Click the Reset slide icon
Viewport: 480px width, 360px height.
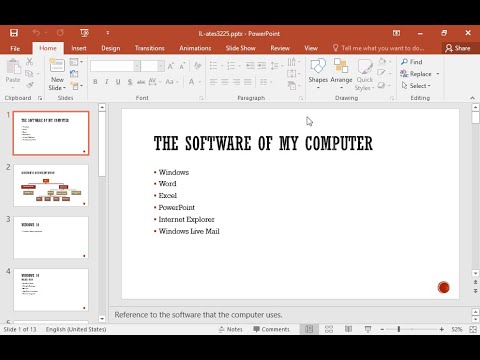tap(74, 74)
